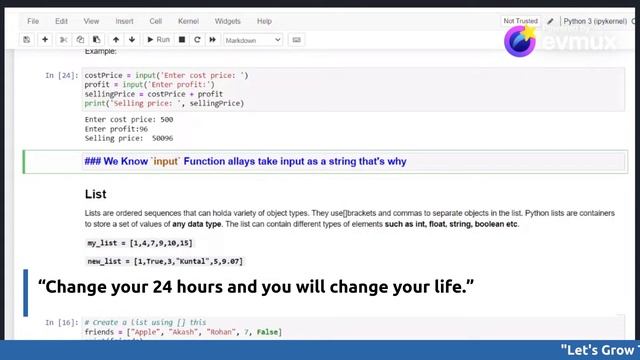Open the Insert menu

click(x=124, y=21)
